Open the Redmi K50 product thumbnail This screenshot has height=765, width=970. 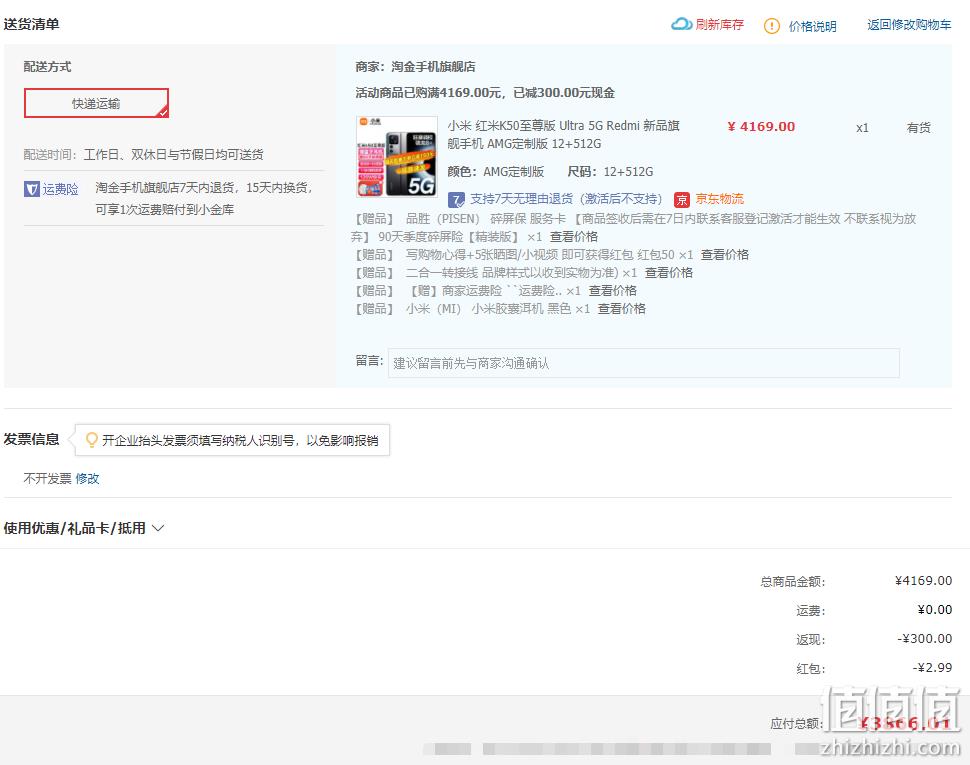point(397,156)
